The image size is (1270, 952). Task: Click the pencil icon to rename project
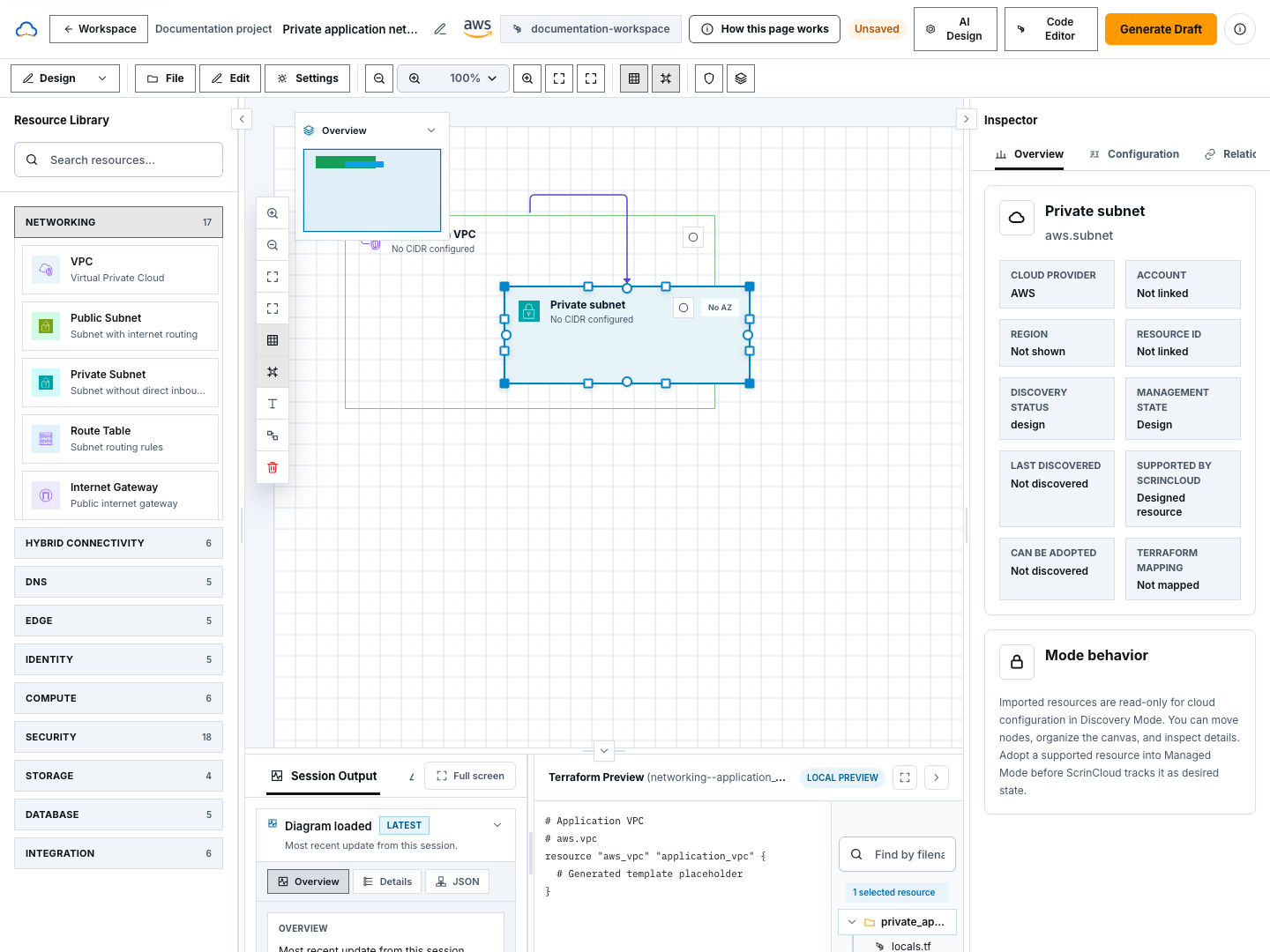440,29
